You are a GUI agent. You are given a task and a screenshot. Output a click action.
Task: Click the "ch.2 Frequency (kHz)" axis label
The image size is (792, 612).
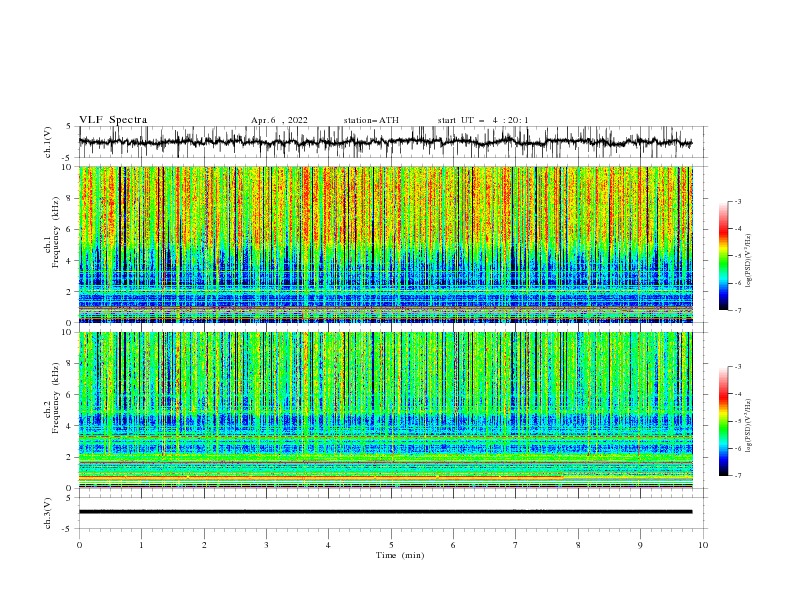coord(52,398)
